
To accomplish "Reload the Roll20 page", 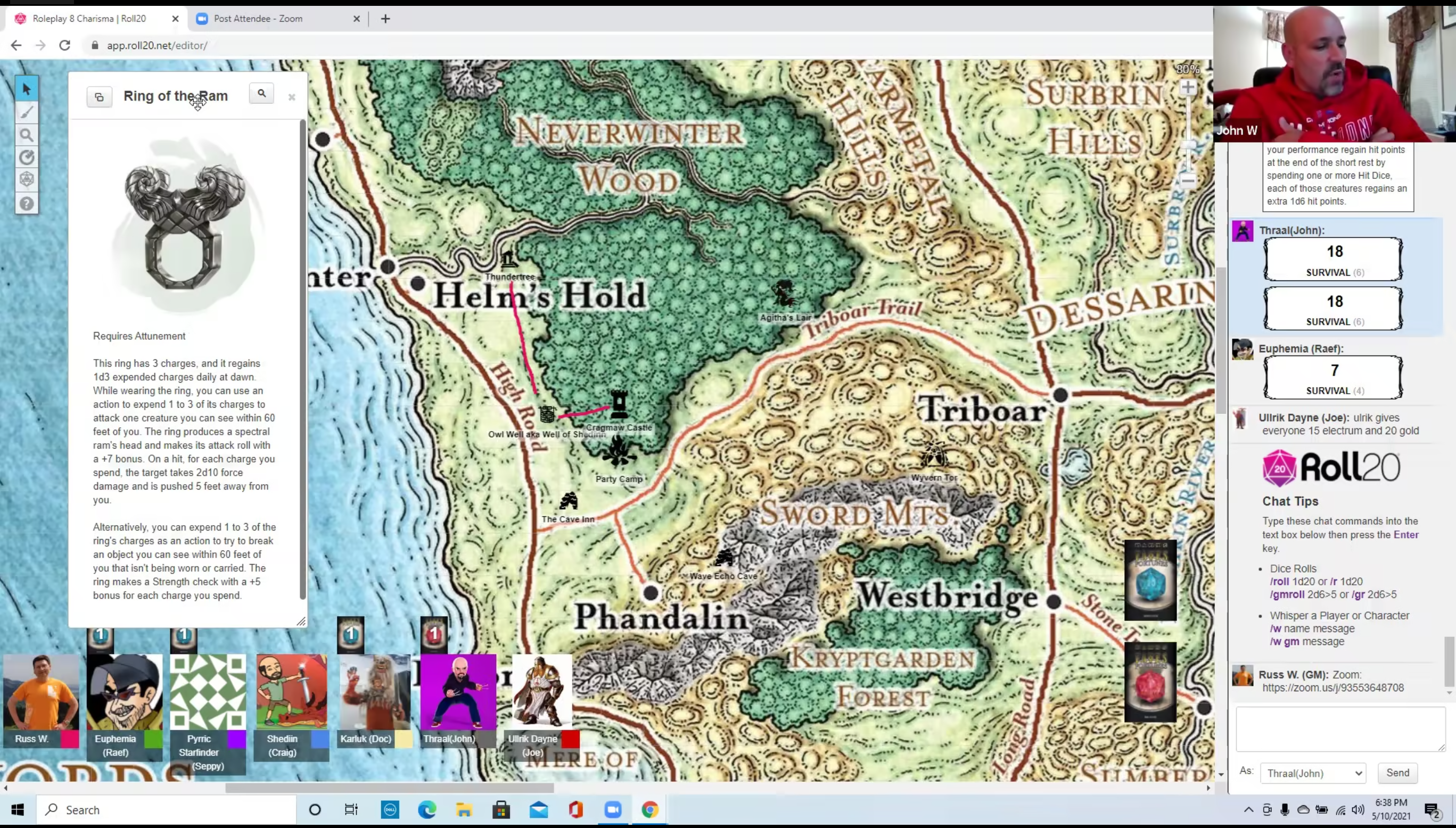I will click(65, 45).
